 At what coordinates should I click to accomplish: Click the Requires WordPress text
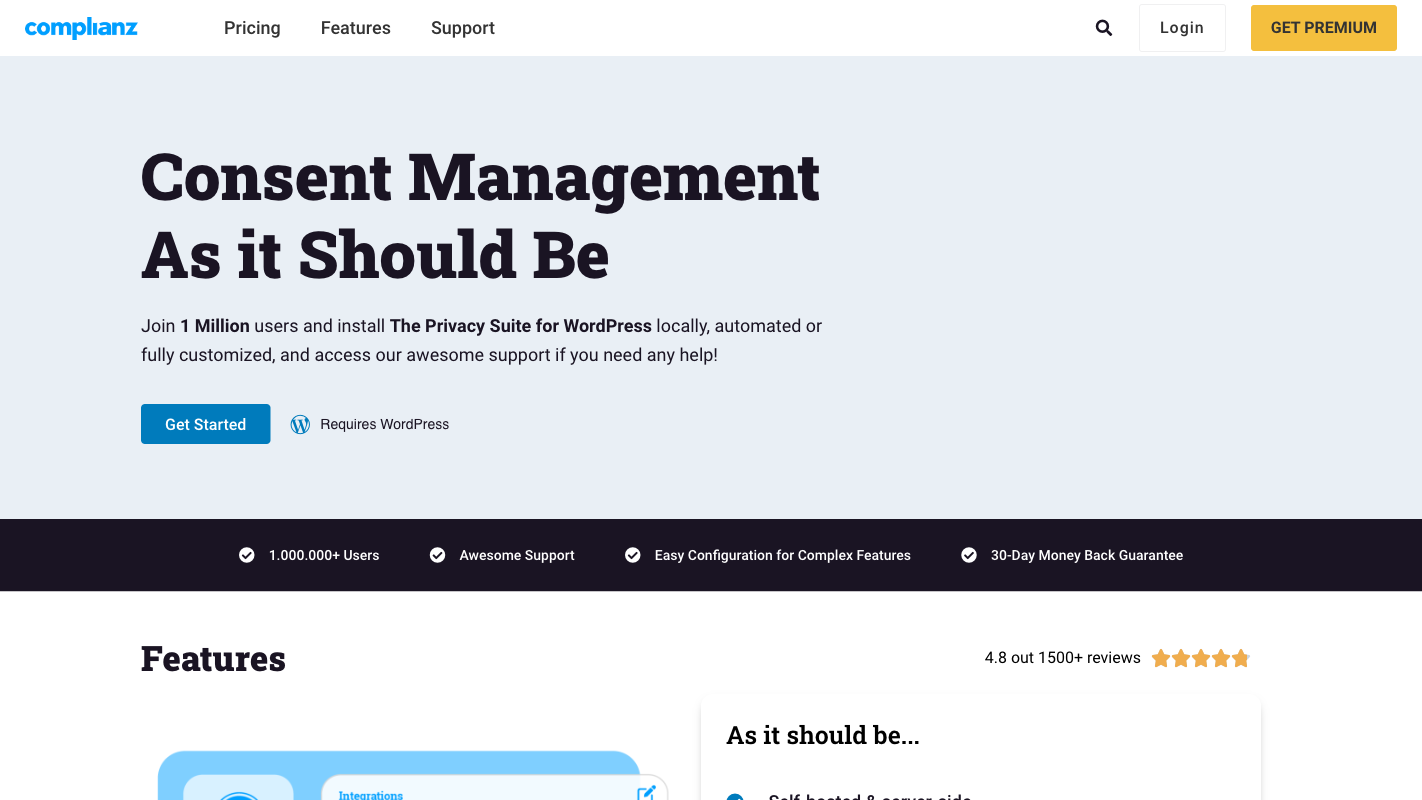coord(385,424)
